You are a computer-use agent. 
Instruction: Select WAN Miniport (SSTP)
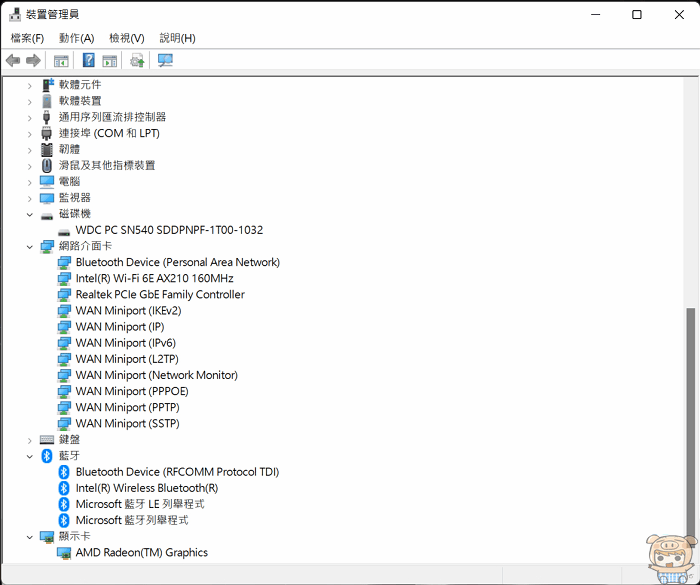point(128,423)
